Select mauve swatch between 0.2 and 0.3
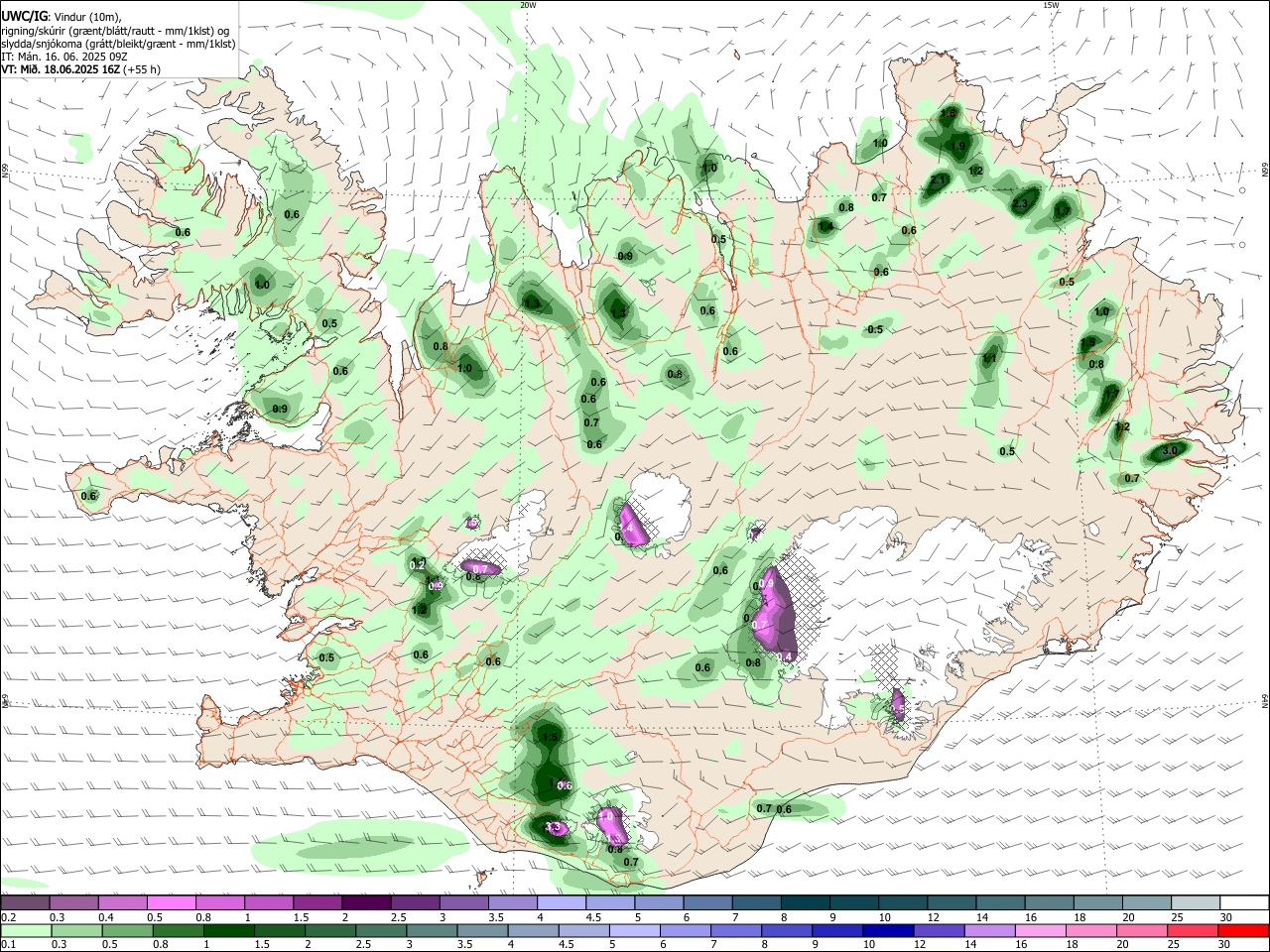This screenshot has height=952, width=1270. pyautogui.click(x=25, y=902)
